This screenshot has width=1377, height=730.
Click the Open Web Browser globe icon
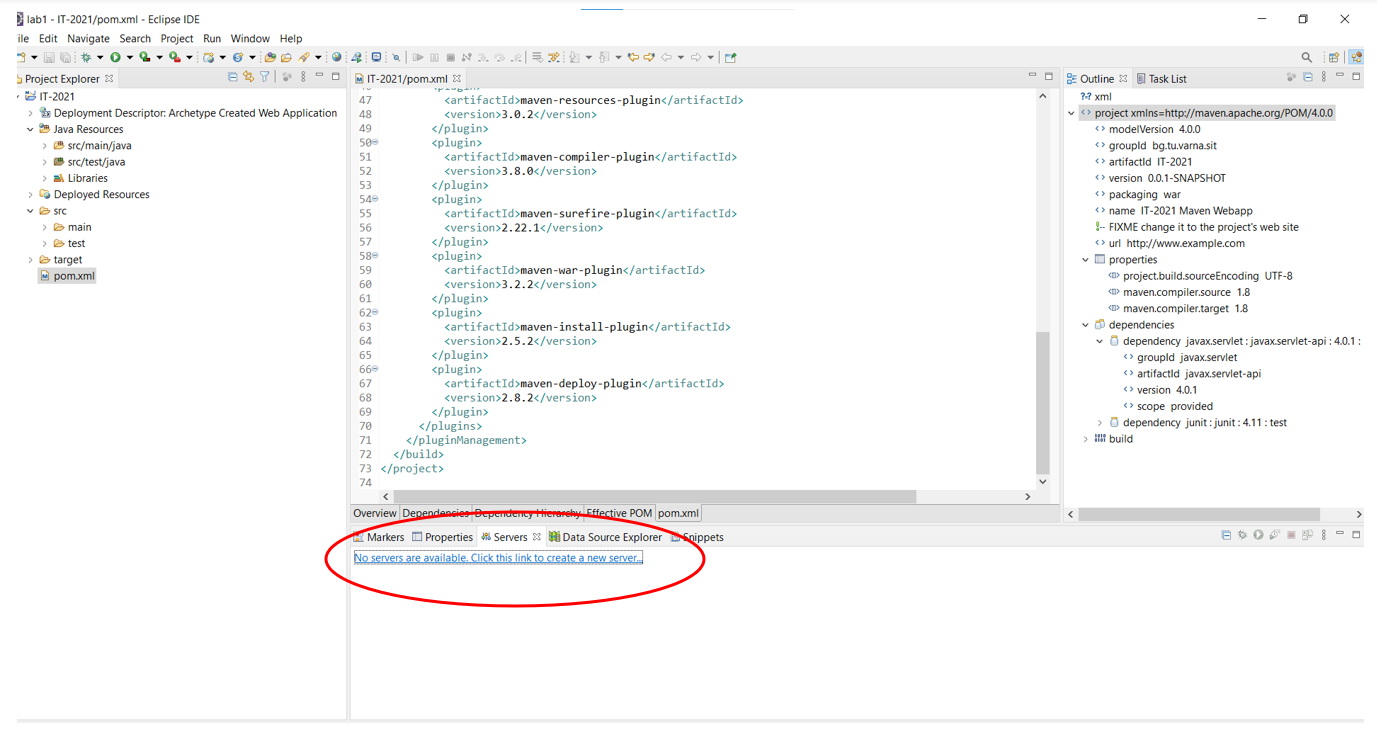point(336,57)
